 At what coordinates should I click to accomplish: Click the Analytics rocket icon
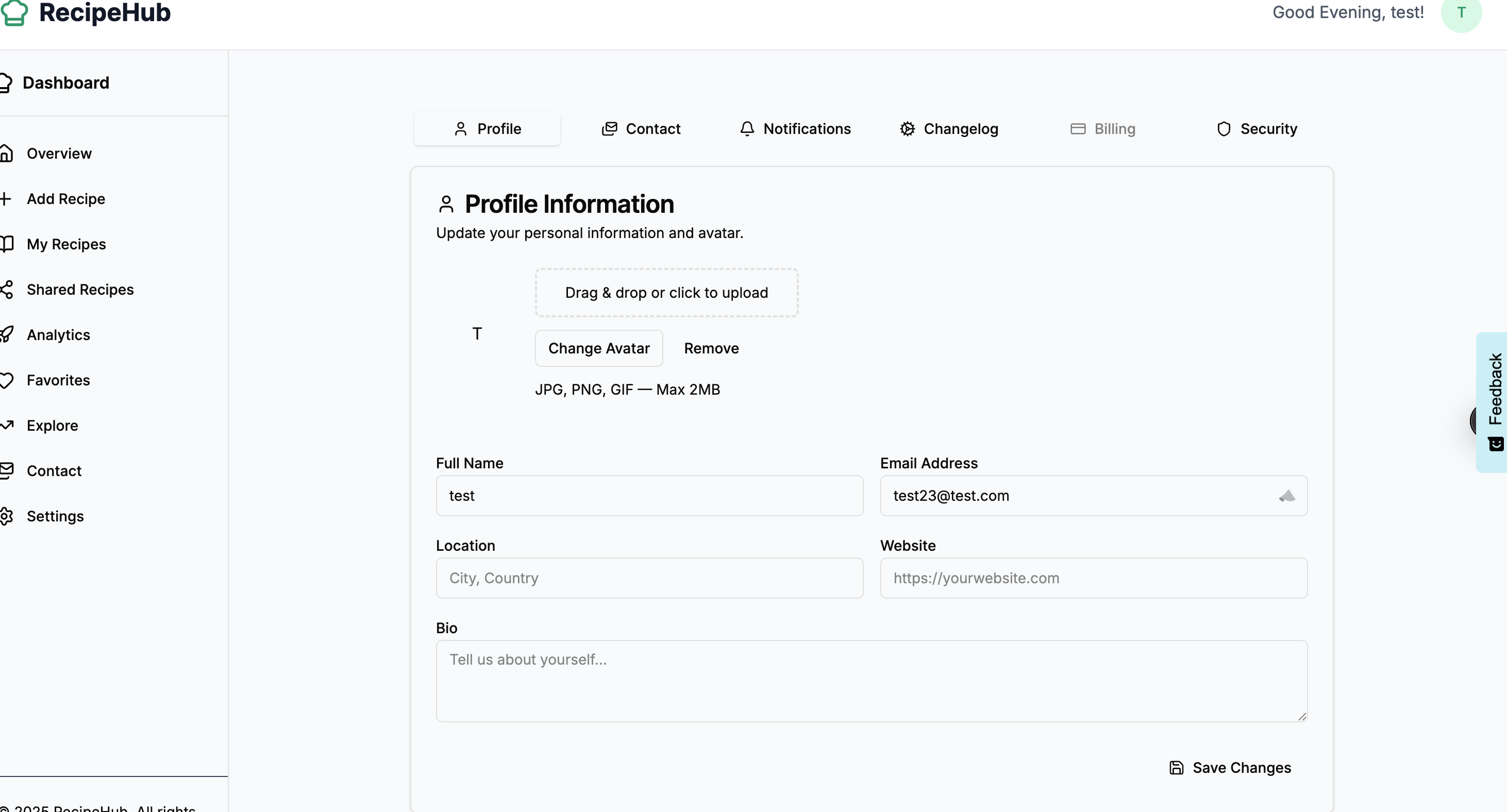tap(6, 334)
